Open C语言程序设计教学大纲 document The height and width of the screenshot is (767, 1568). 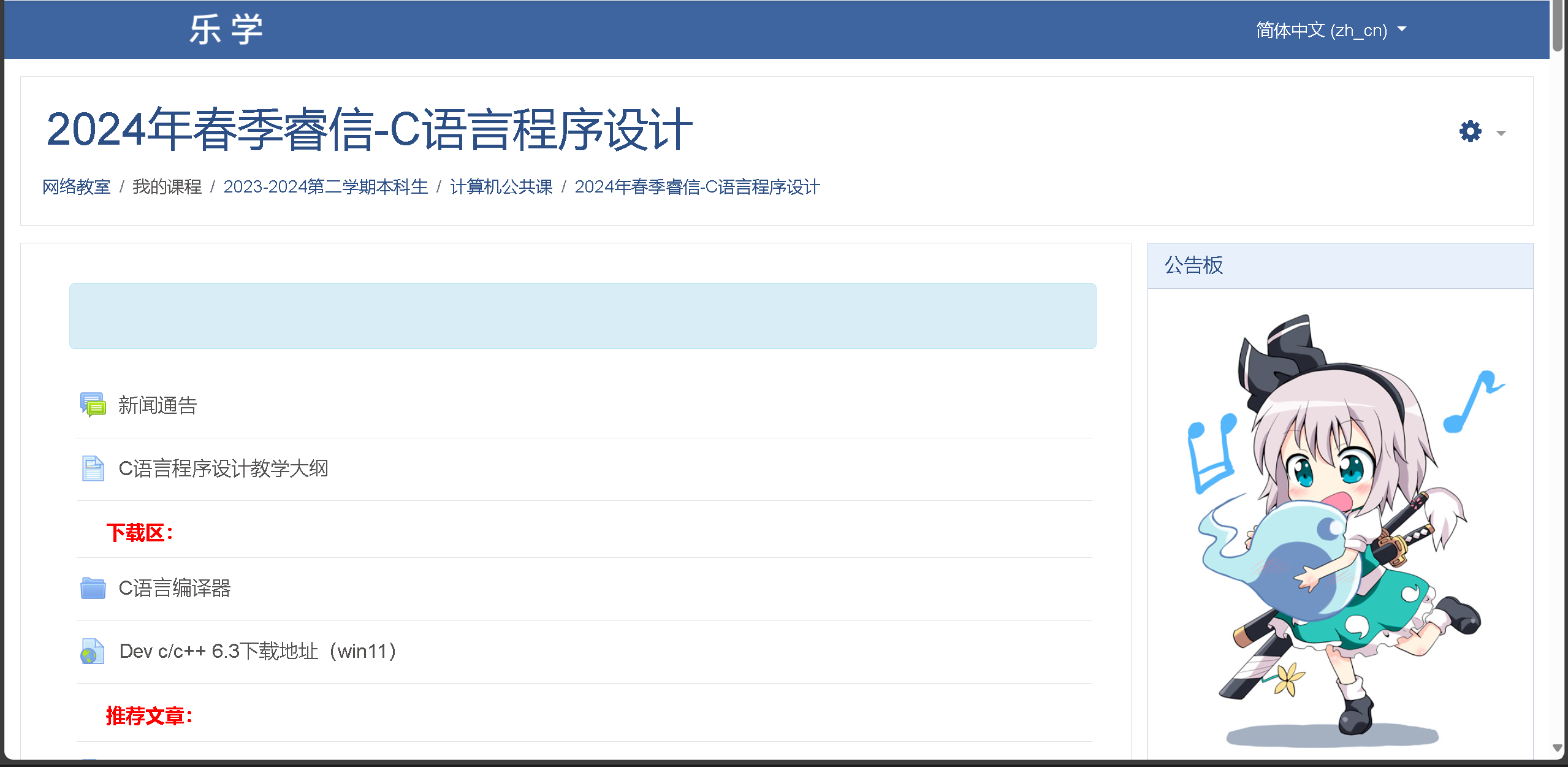point(223,468)
